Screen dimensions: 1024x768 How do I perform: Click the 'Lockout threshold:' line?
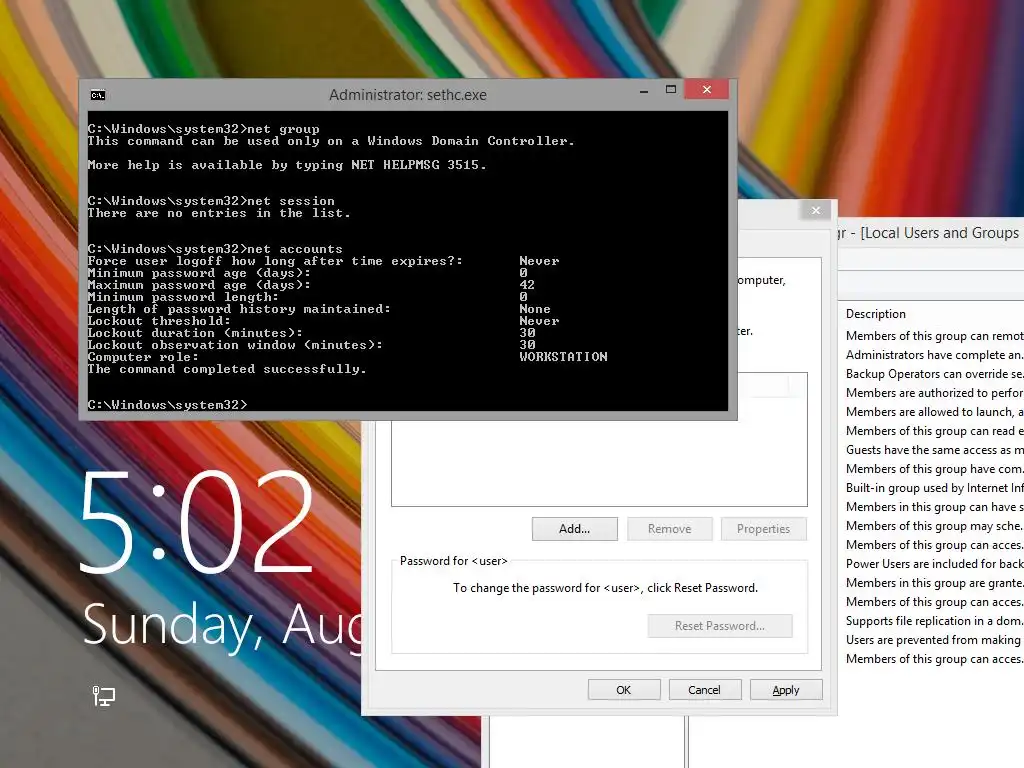point(159,321)
